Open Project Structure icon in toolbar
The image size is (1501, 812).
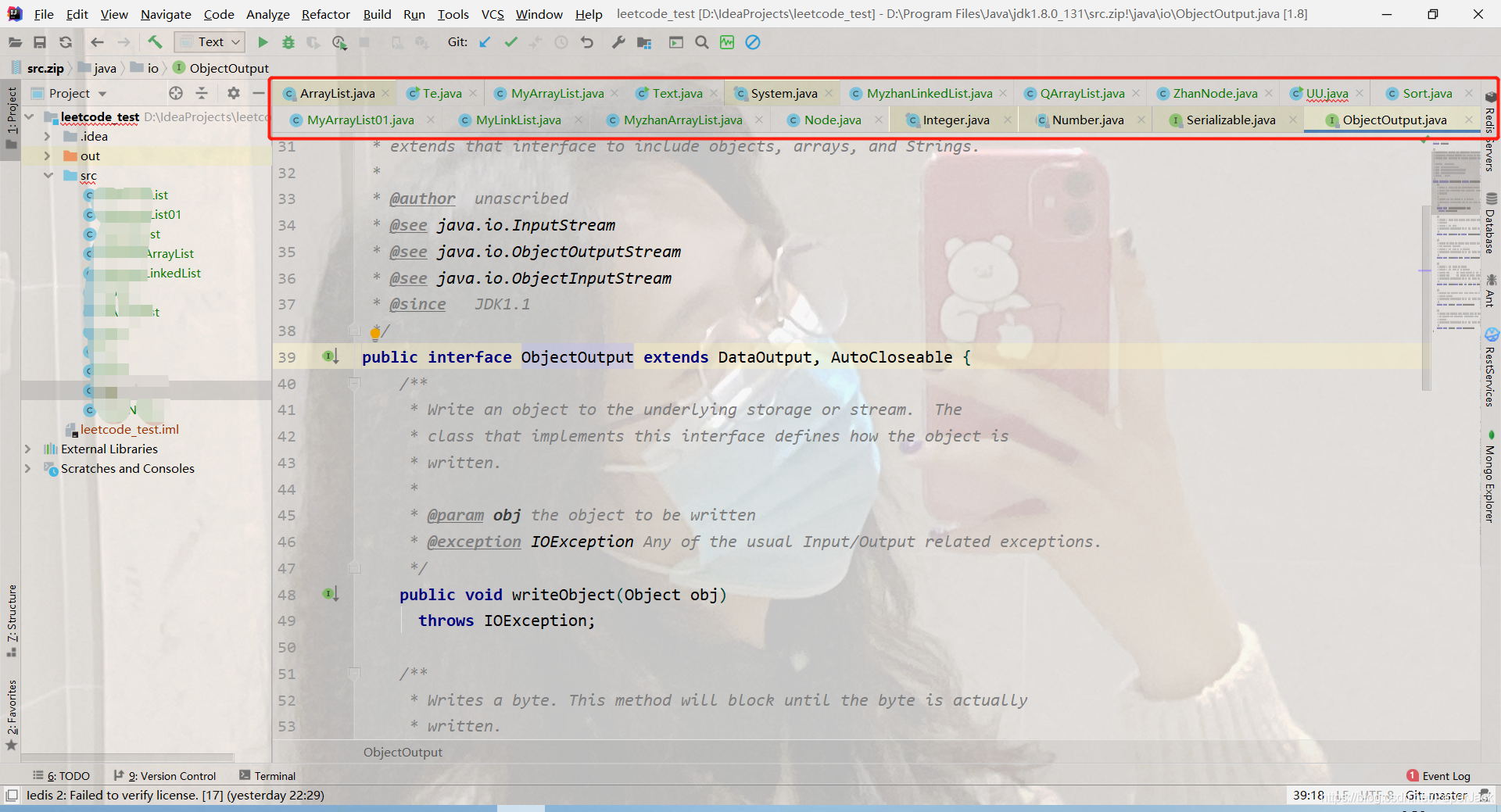point(644,42)
